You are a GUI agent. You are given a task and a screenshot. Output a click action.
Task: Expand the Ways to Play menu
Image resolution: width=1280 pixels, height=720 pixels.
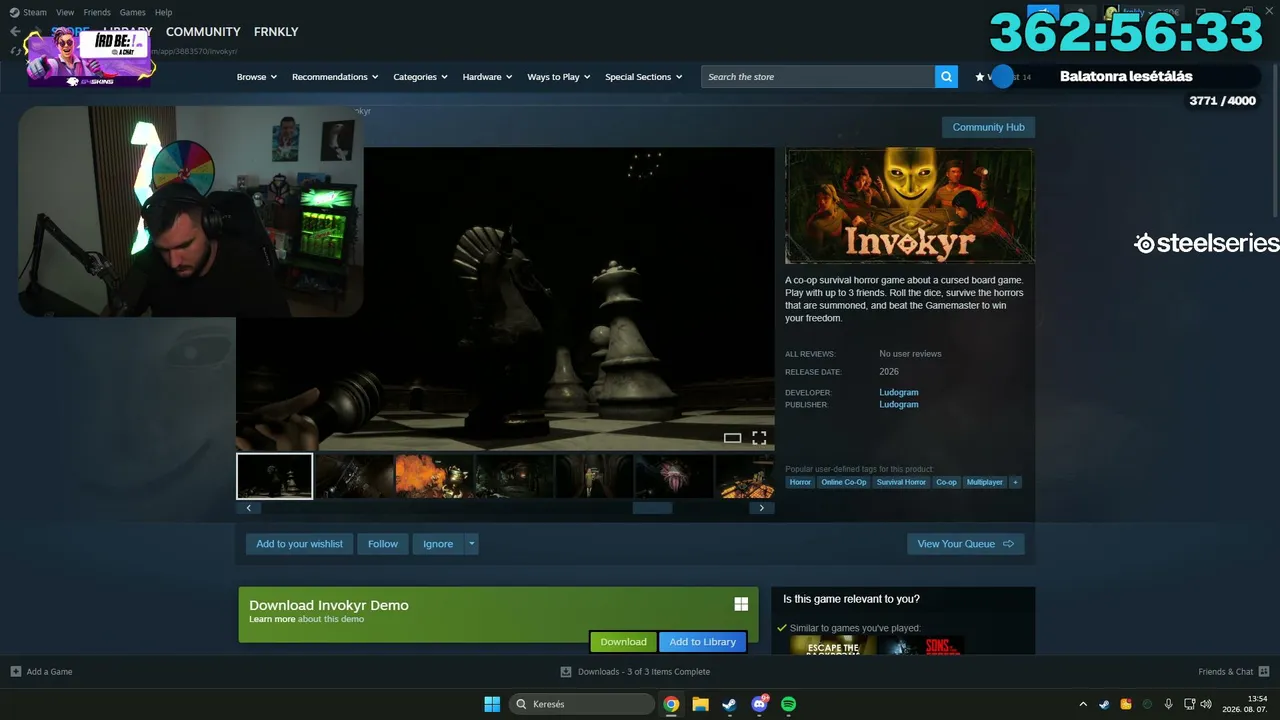[559, 77]
